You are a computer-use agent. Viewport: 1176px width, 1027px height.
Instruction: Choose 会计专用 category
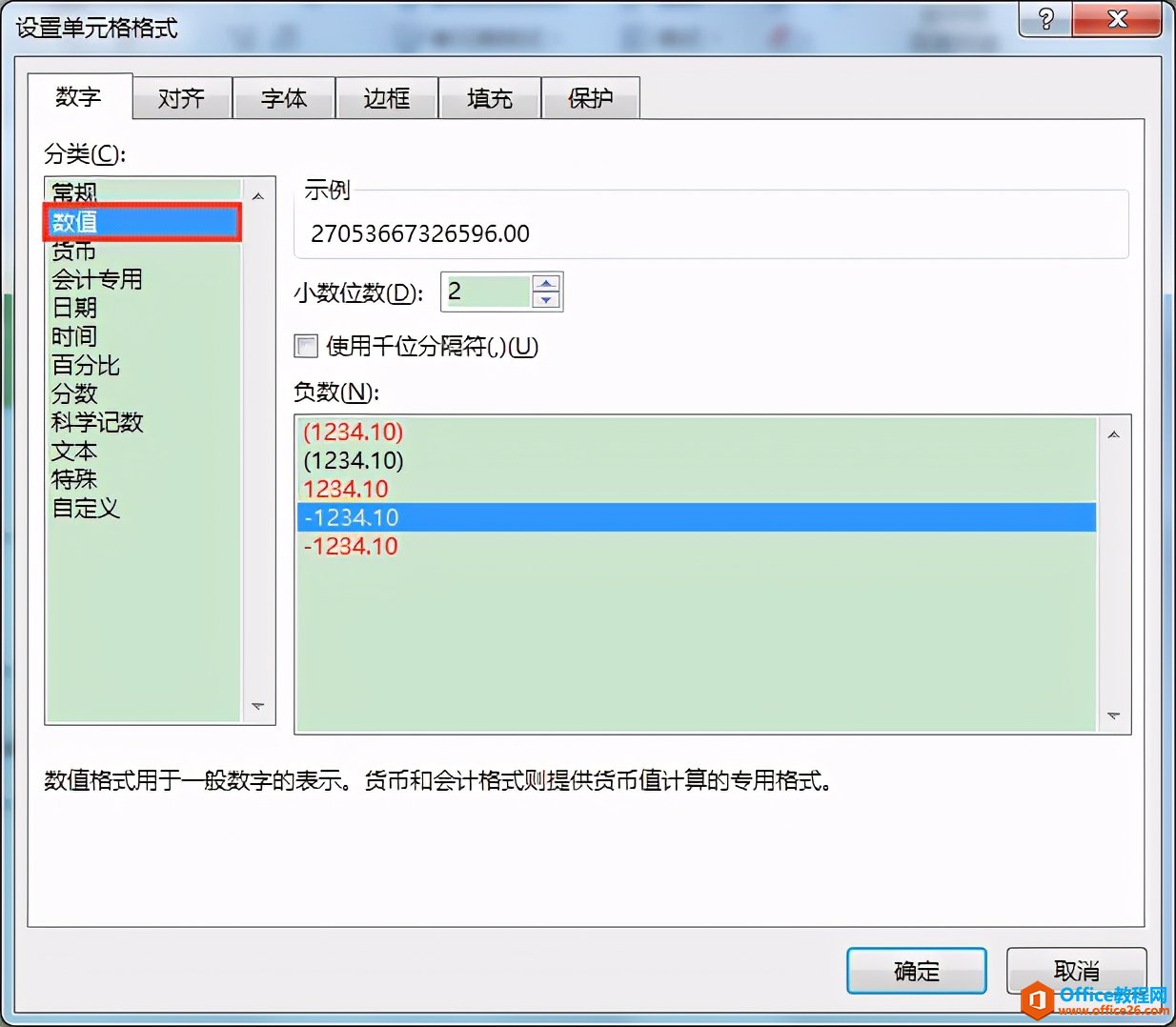[143, 279]
